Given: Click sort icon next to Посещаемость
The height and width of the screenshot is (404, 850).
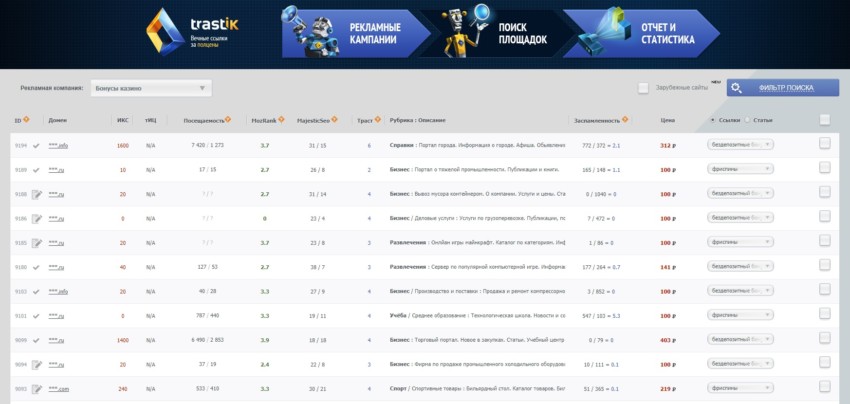Looking at the screenshot, I should click(228, 120).
